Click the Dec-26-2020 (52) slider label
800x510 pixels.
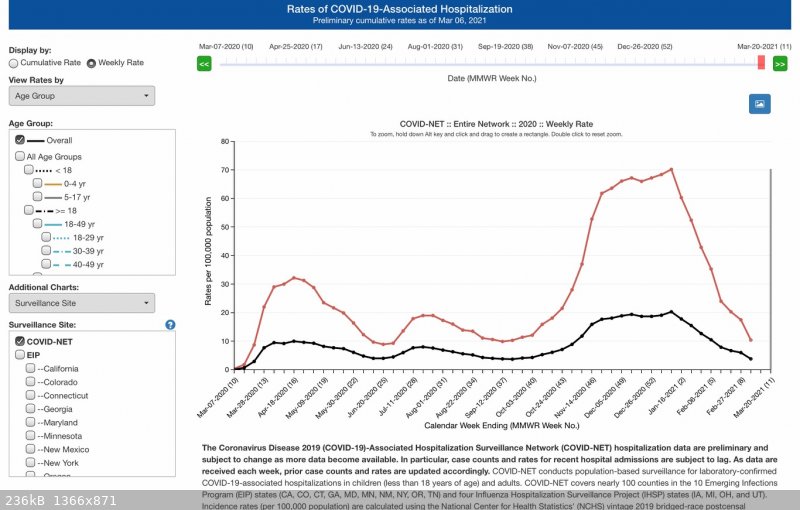click(645, 46)
